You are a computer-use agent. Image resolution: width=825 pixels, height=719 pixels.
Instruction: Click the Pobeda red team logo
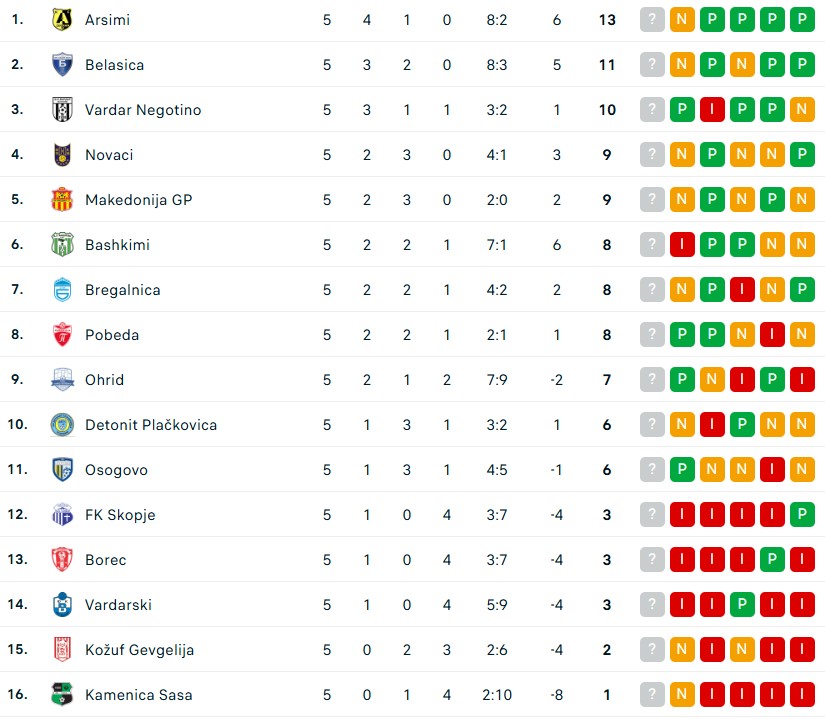click(x=62, y=335)
